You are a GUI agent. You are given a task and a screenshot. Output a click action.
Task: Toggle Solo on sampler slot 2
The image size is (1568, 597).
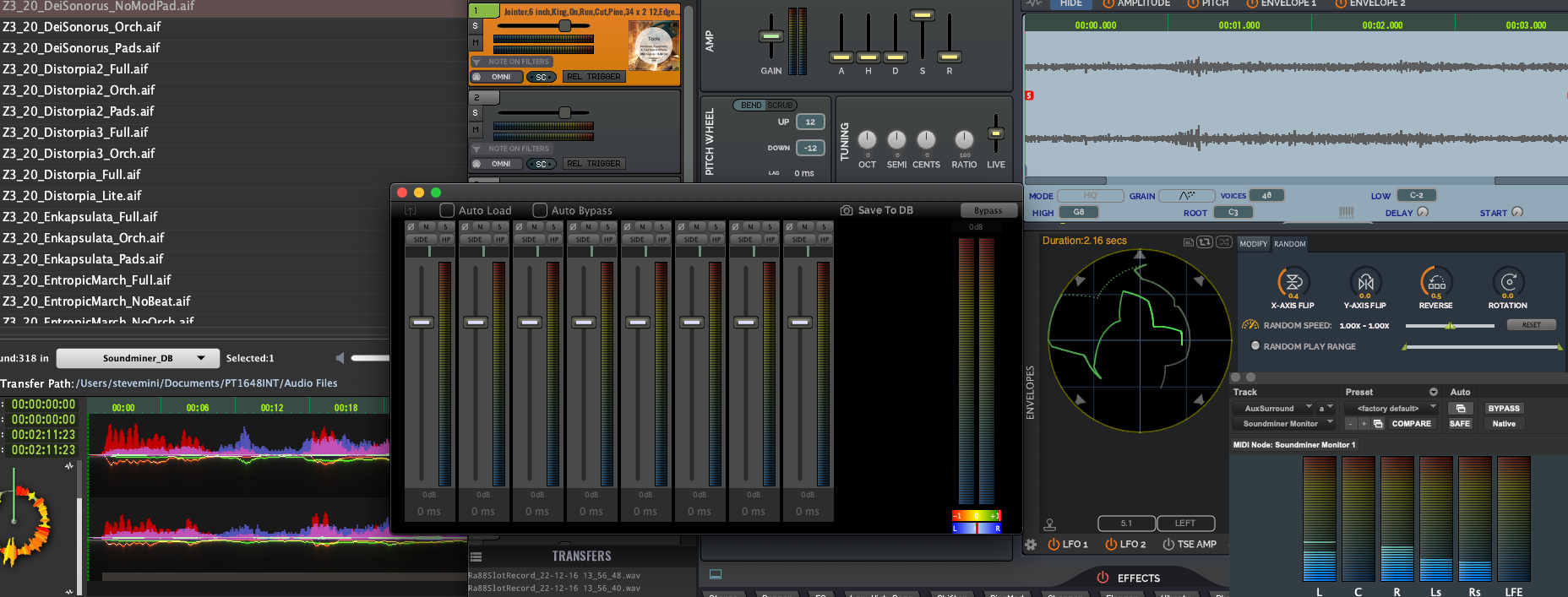(x=476, y=113)
